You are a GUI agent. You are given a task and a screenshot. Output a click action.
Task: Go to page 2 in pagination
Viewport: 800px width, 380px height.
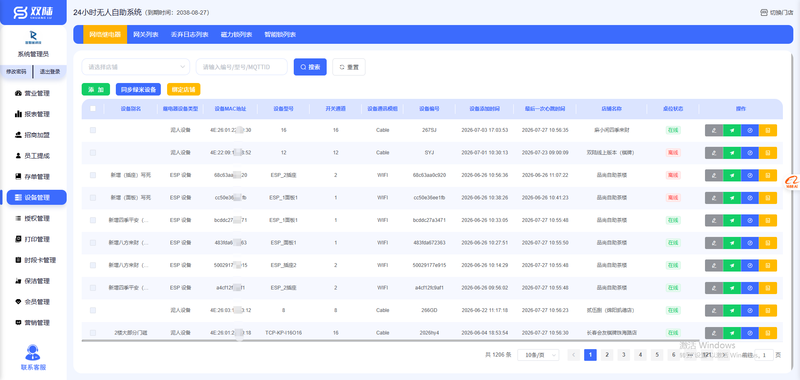click(607, 355)
